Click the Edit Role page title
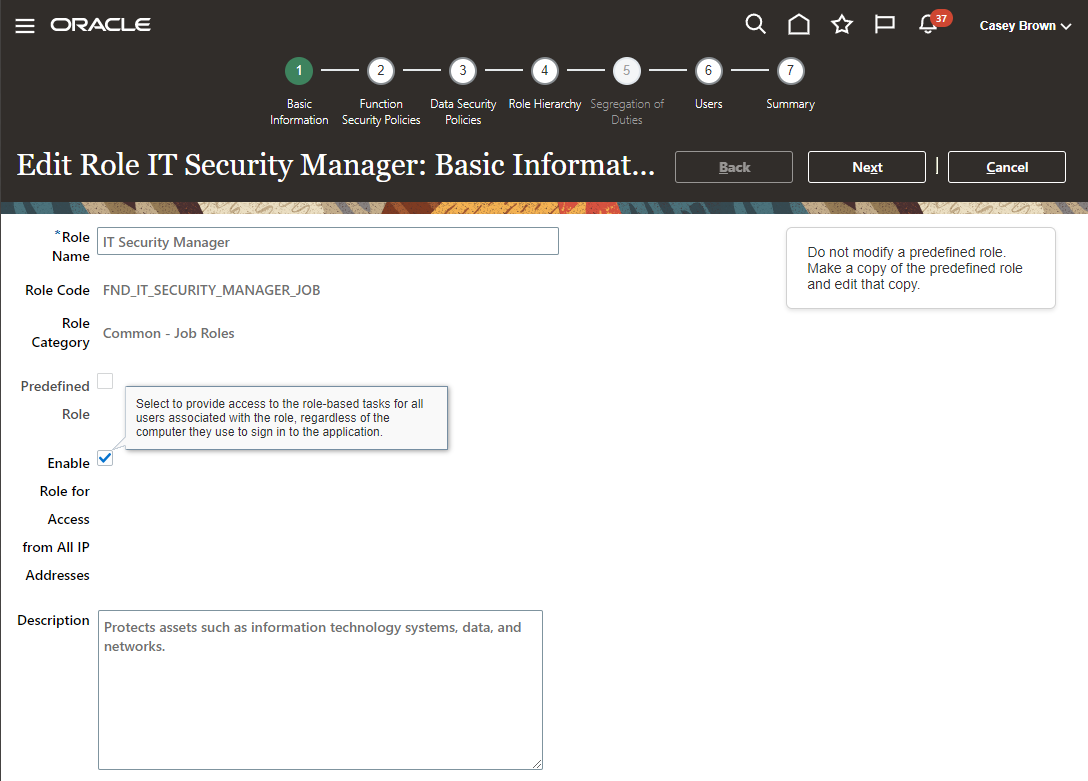The image size is (1088, 781). (x=336, y=165)
